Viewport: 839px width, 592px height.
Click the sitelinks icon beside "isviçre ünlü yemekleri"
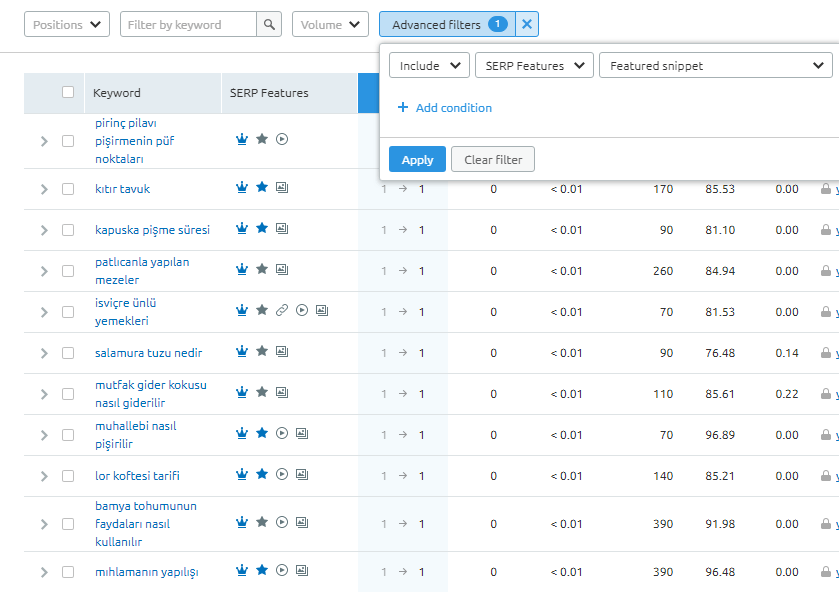click(x=281, y=309)
